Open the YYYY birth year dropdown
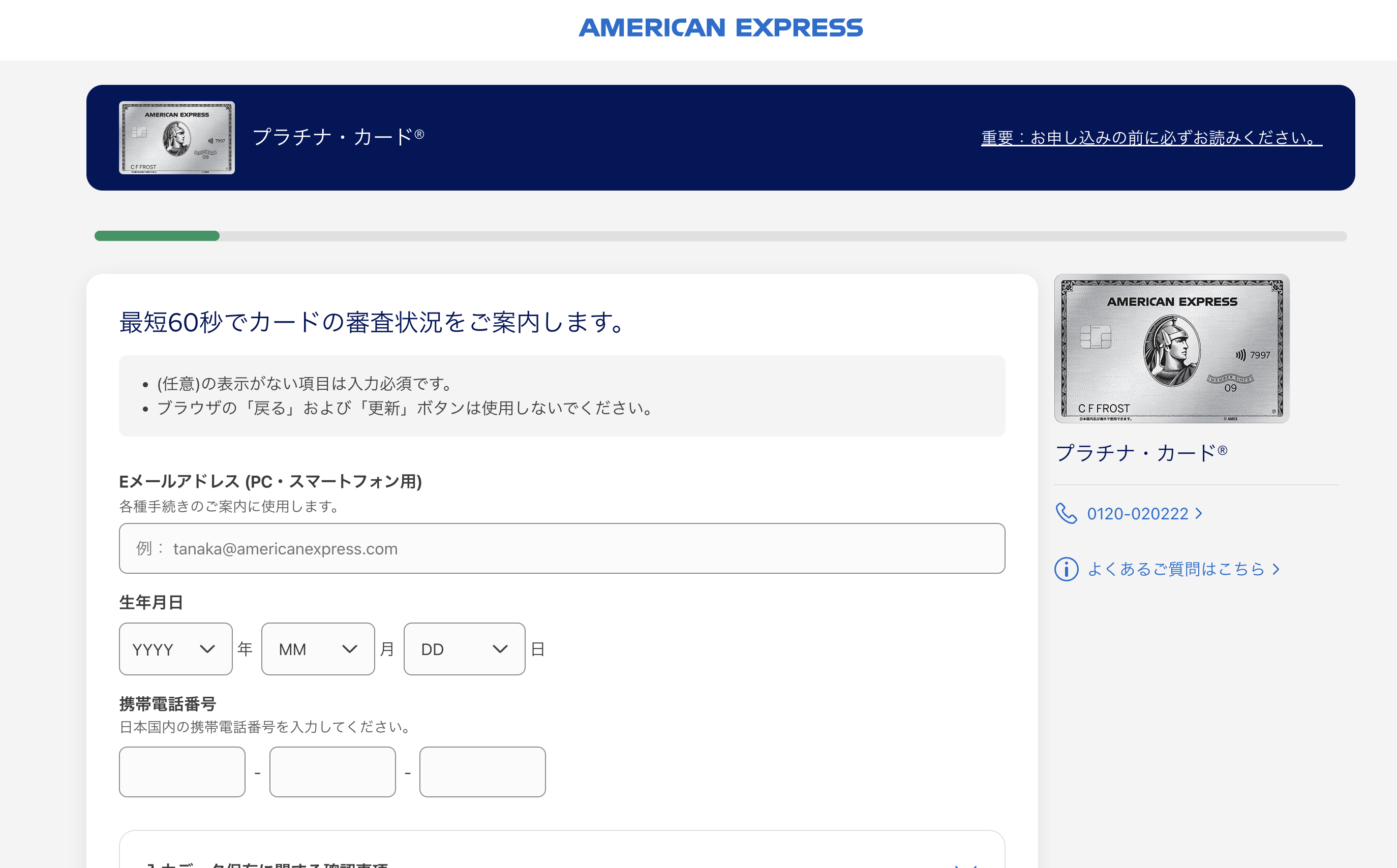1397x868 pixels. (176, 648)
